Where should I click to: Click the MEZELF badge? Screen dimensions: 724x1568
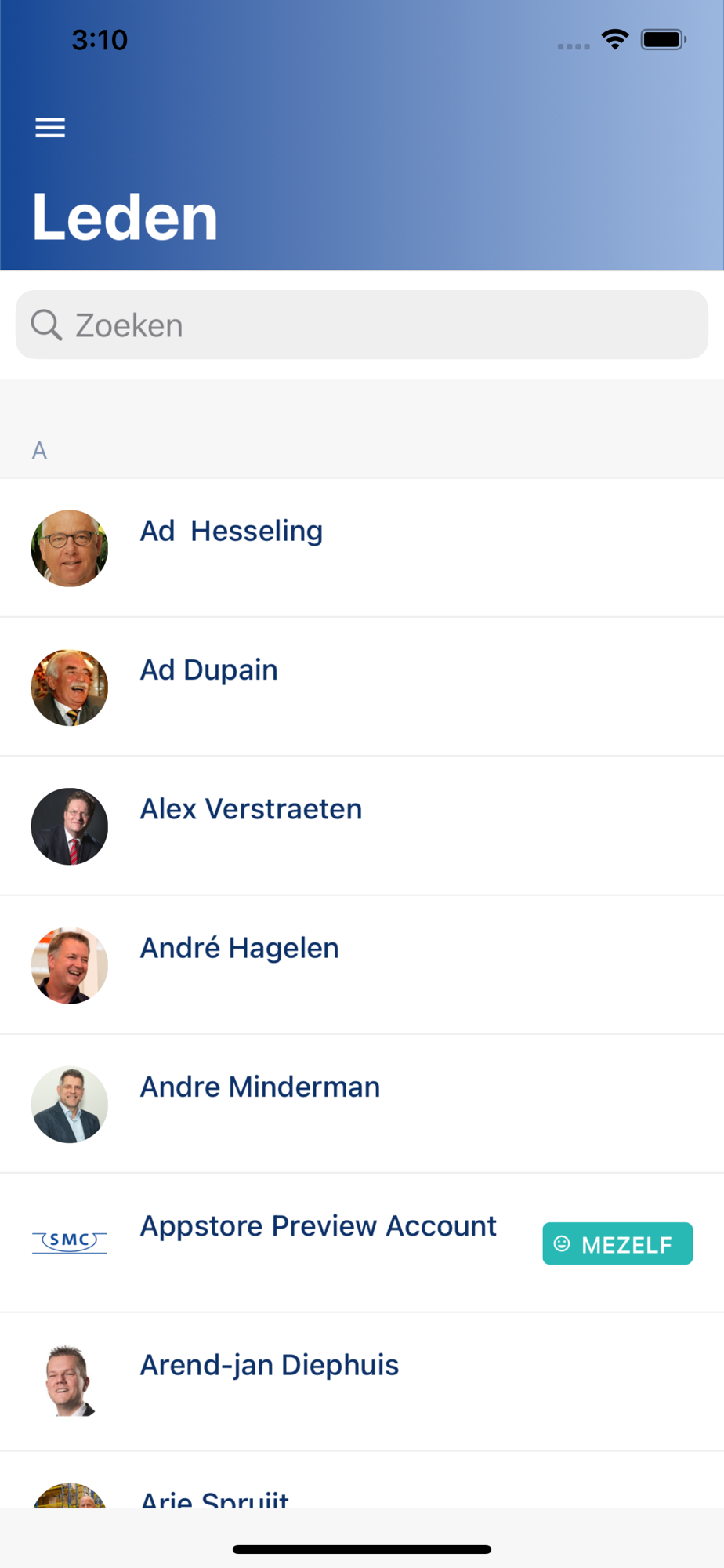click(617, 1243)
